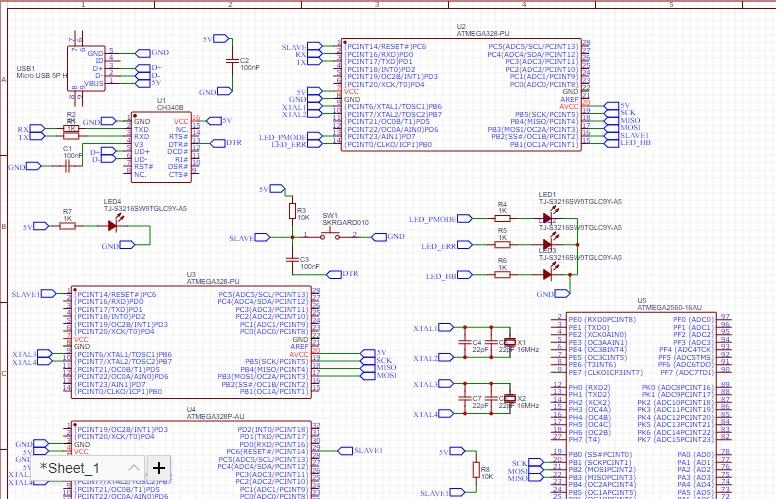776x499 pixels.
Task: Click the 5V net port above R8
Action: 457,451
